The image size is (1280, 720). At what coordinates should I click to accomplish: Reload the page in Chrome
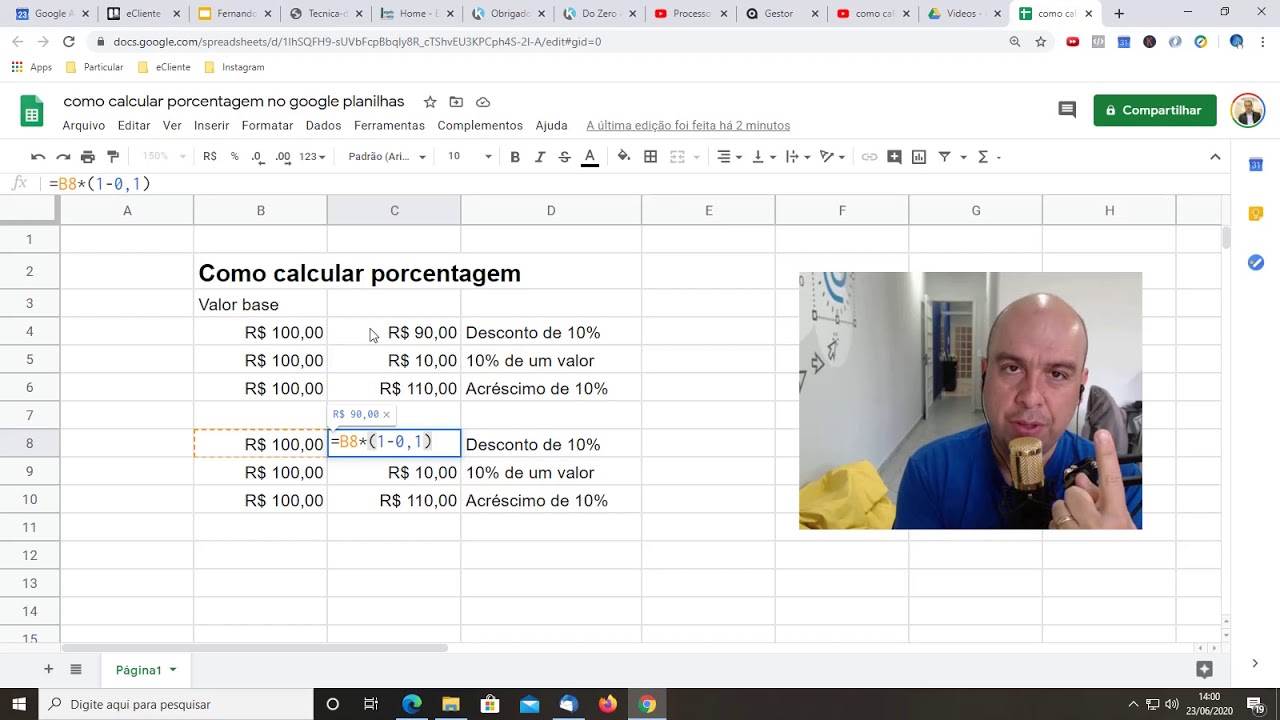coord(68,42)
